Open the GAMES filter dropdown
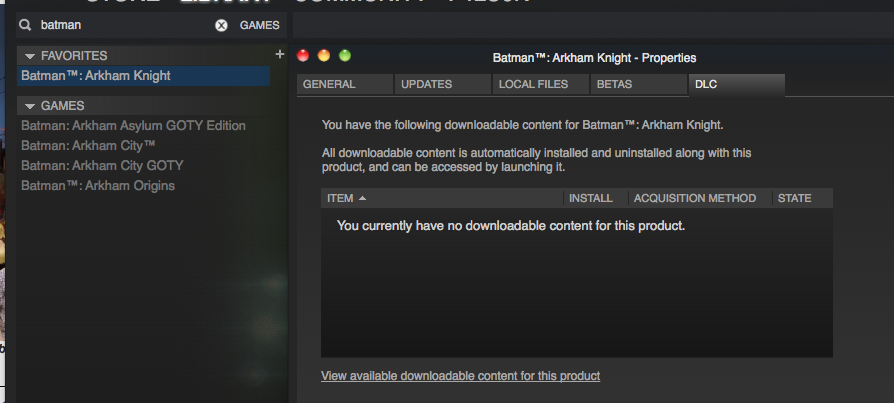Screen dimensions: 894x403 tap(259, 25)
